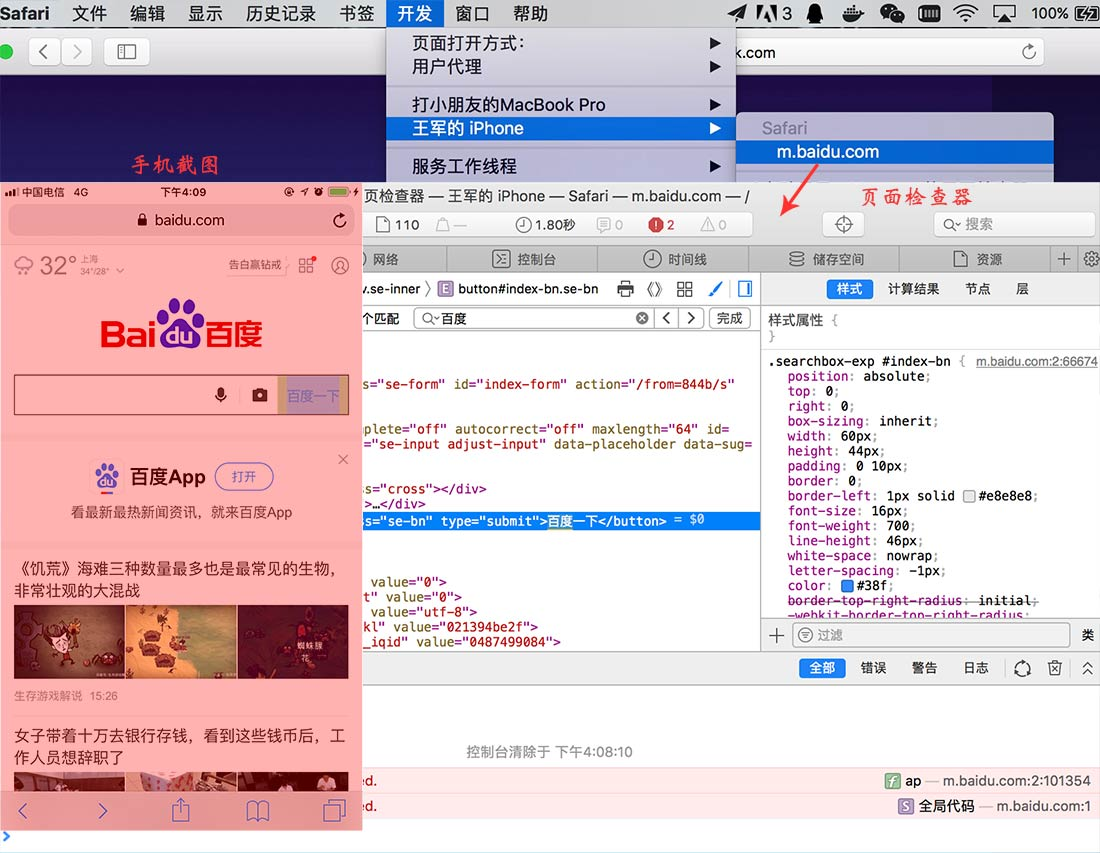Tap the iPhone bookmarks book icon
This screenshot has width=1100, height=853.
point(257,811)
